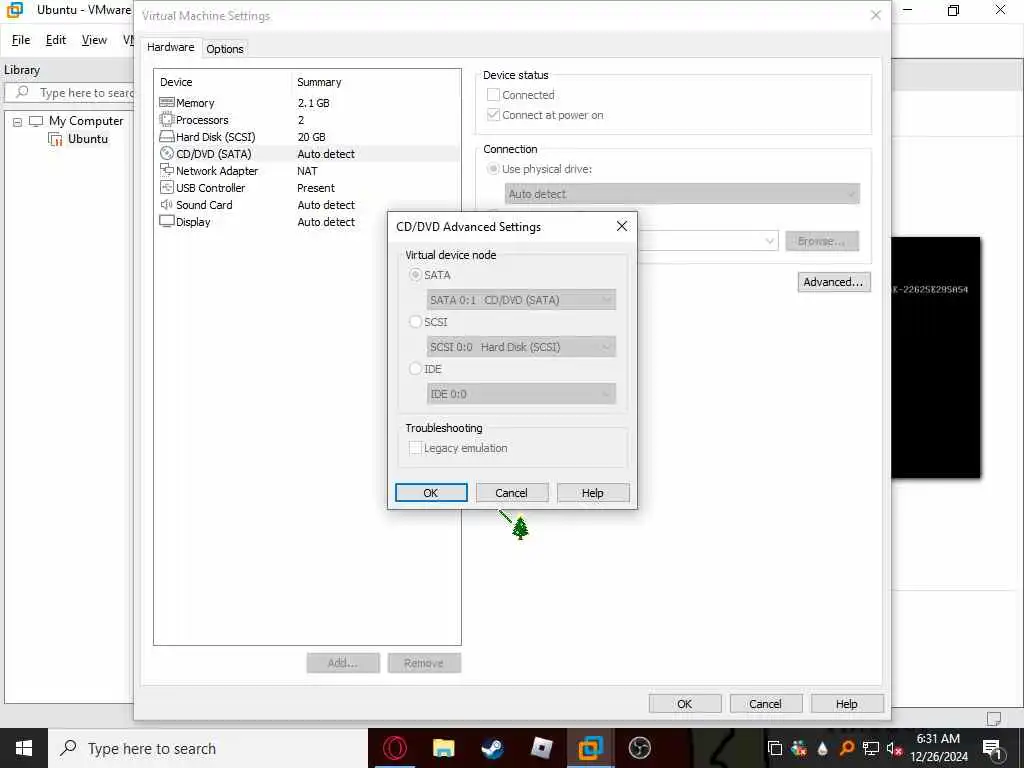Select the Sound Card speaker icon
The image size is (1024, 768).
click(167, 204)
